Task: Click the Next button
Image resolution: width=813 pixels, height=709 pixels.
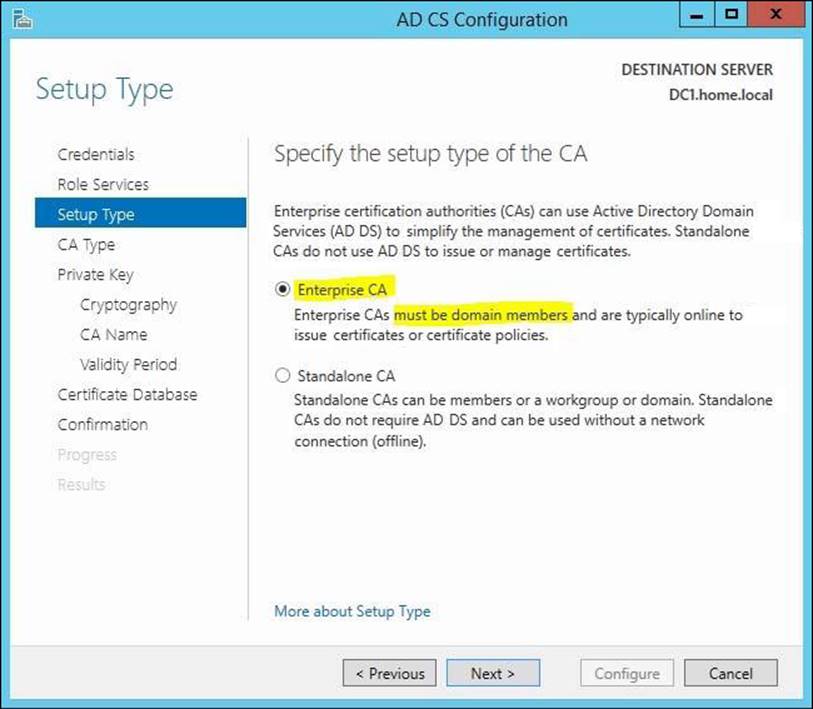Action: (492, 674)
